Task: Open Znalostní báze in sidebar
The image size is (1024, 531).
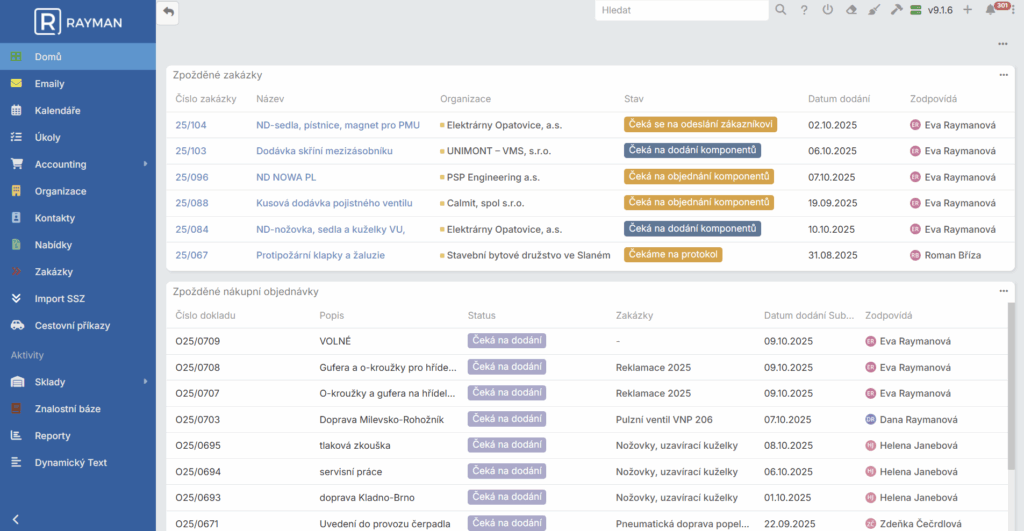Action: 67,408
